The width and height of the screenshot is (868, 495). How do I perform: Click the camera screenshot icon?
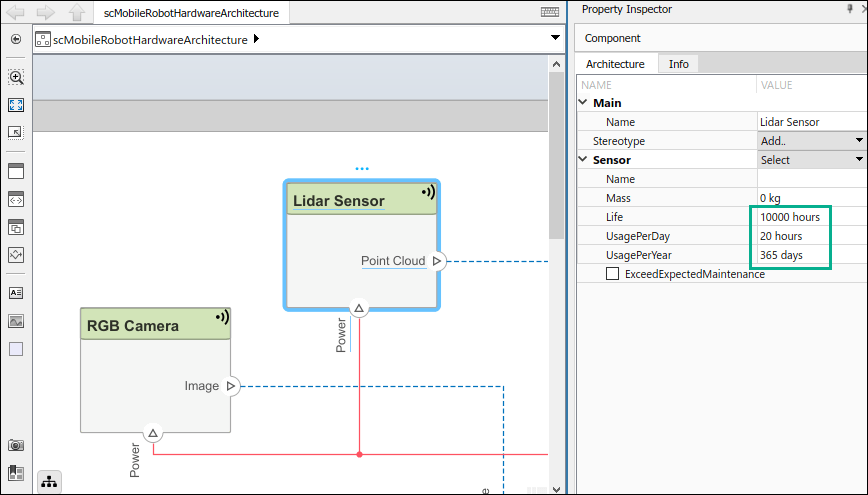tap(16, 445)
